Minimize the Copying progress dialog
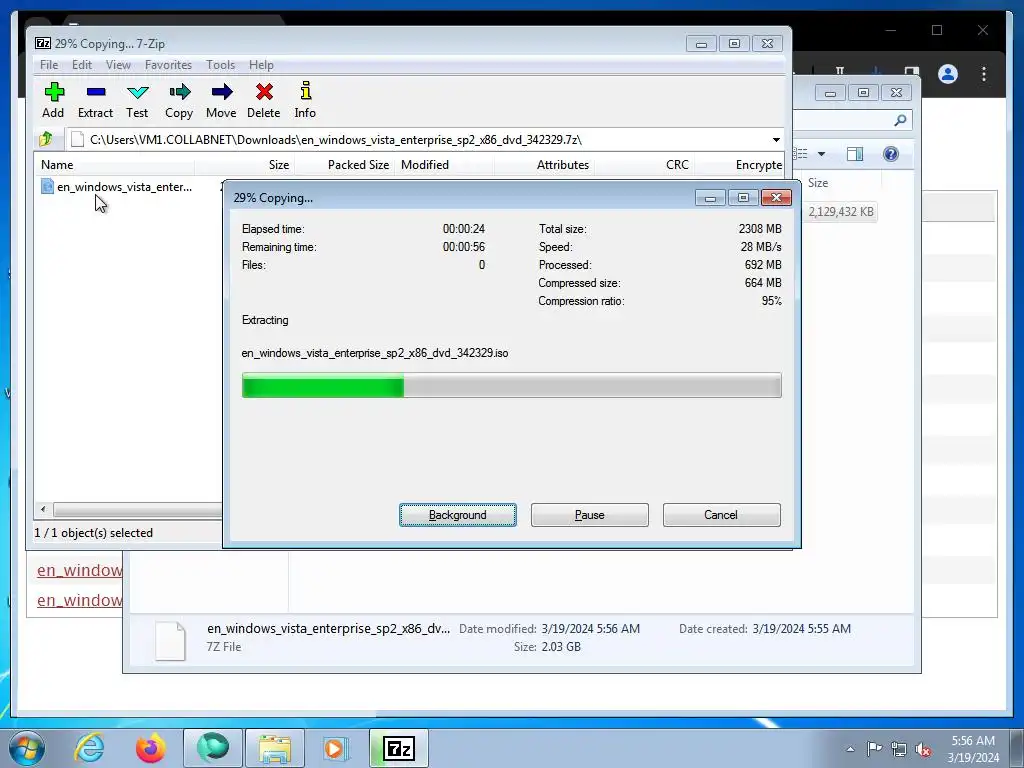 710,198
